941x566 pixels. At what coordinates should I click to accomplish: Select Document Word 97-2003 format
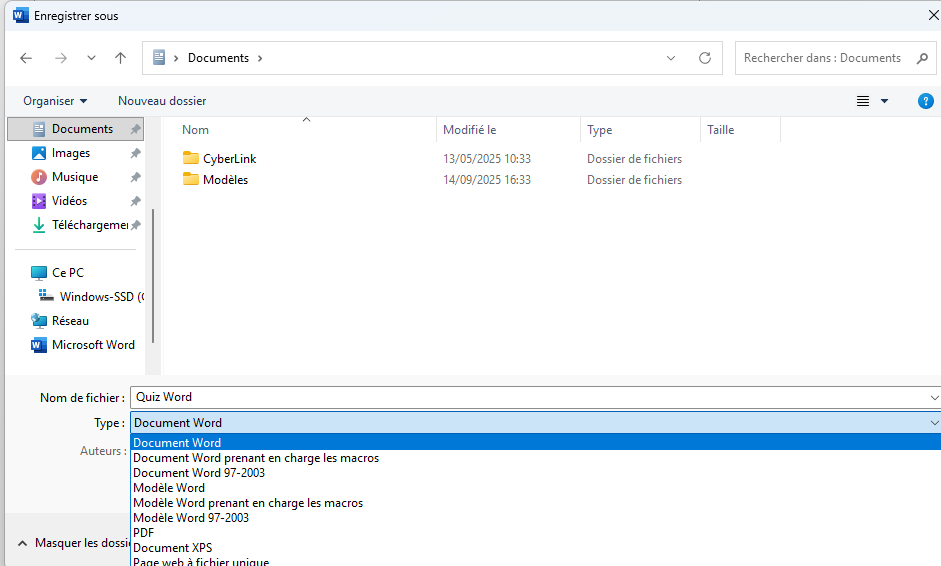tap(199, 473)
